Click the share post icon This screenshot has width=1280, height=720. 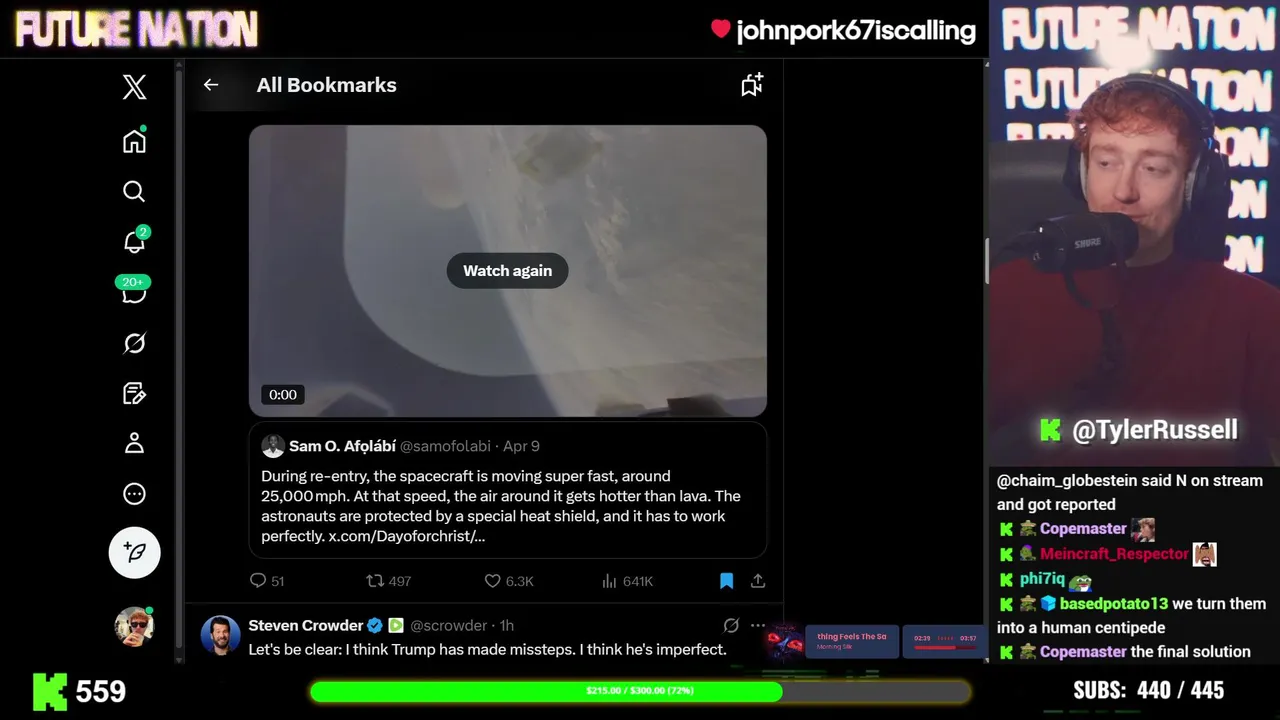pos(758,581)
